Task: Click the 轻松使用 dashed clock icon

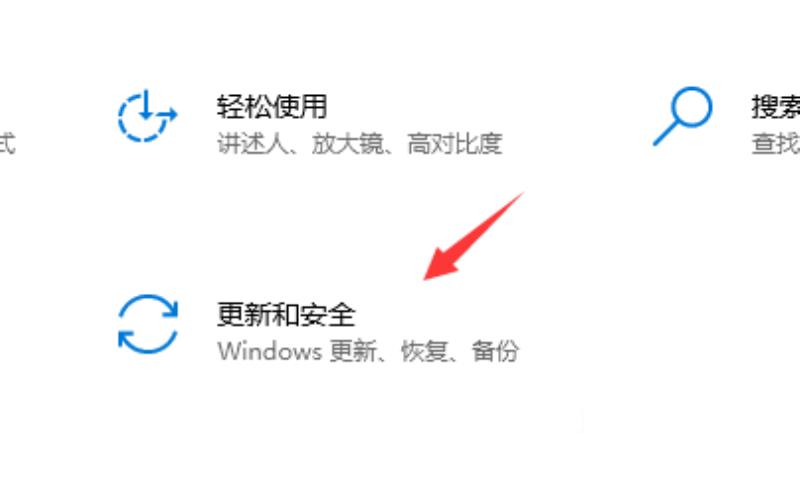Action: click(147, 116)
